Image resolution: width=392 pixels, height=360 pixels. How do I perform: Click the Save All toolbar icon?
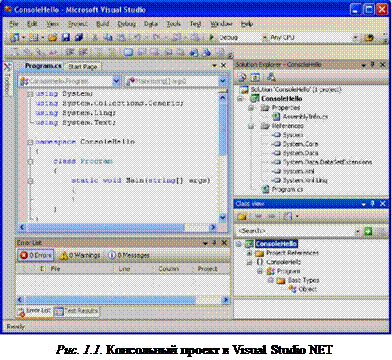[79, 37]
